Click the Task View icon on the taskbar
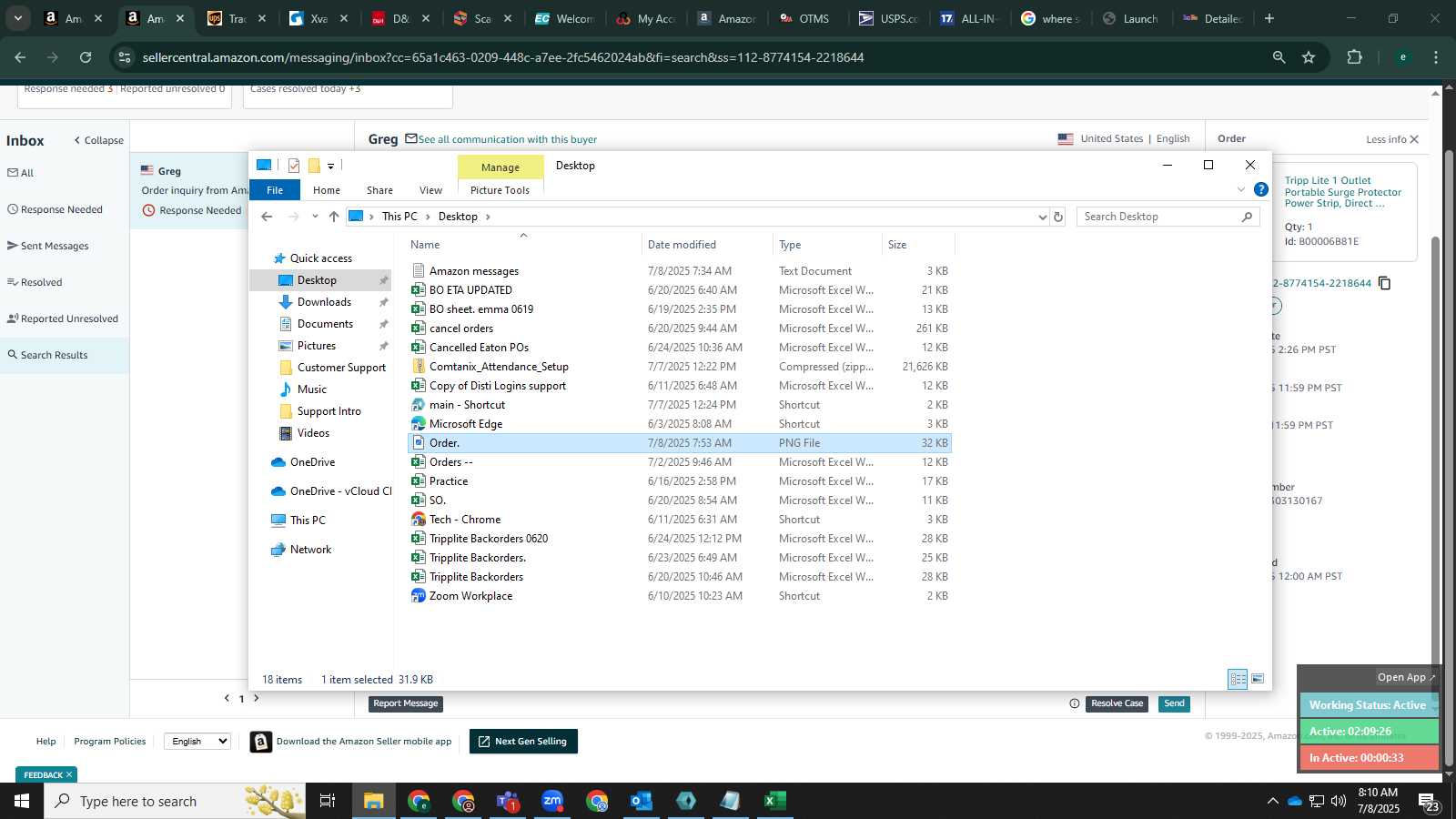 coord(328,801)
